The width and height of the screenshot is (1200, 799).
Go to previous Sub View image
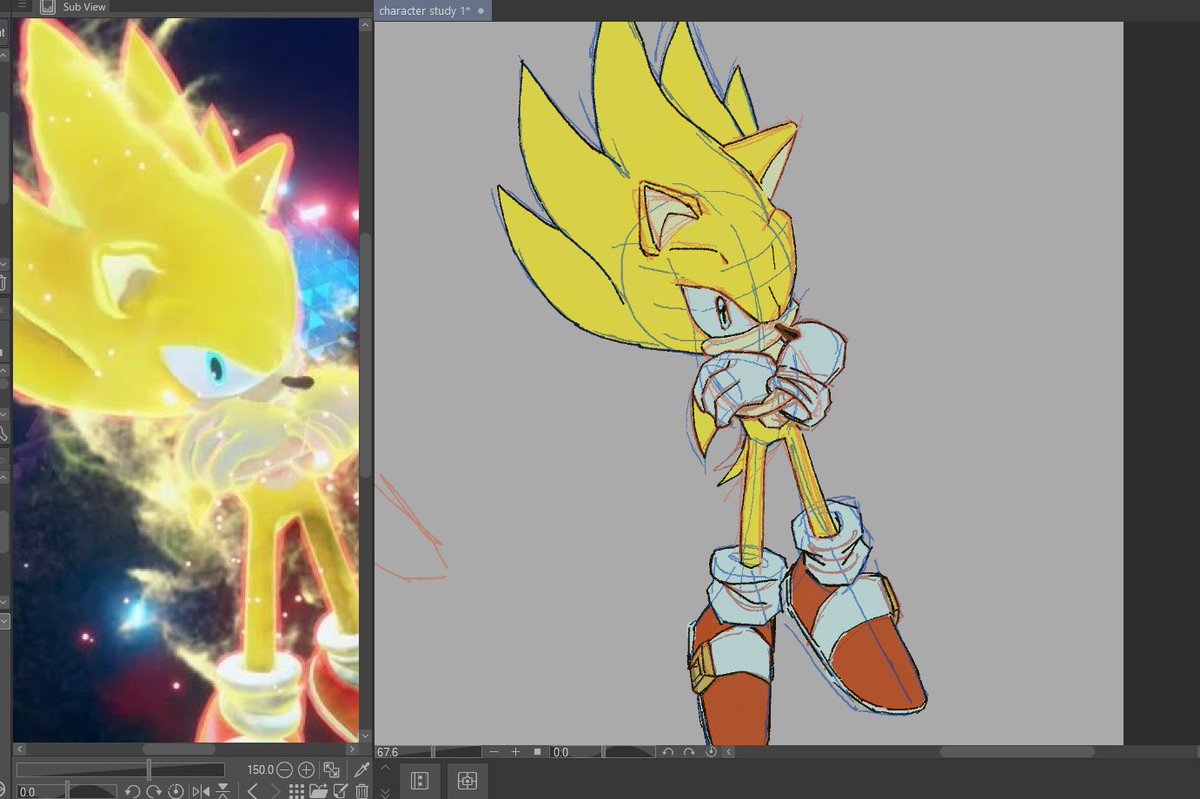coord(252,791)
